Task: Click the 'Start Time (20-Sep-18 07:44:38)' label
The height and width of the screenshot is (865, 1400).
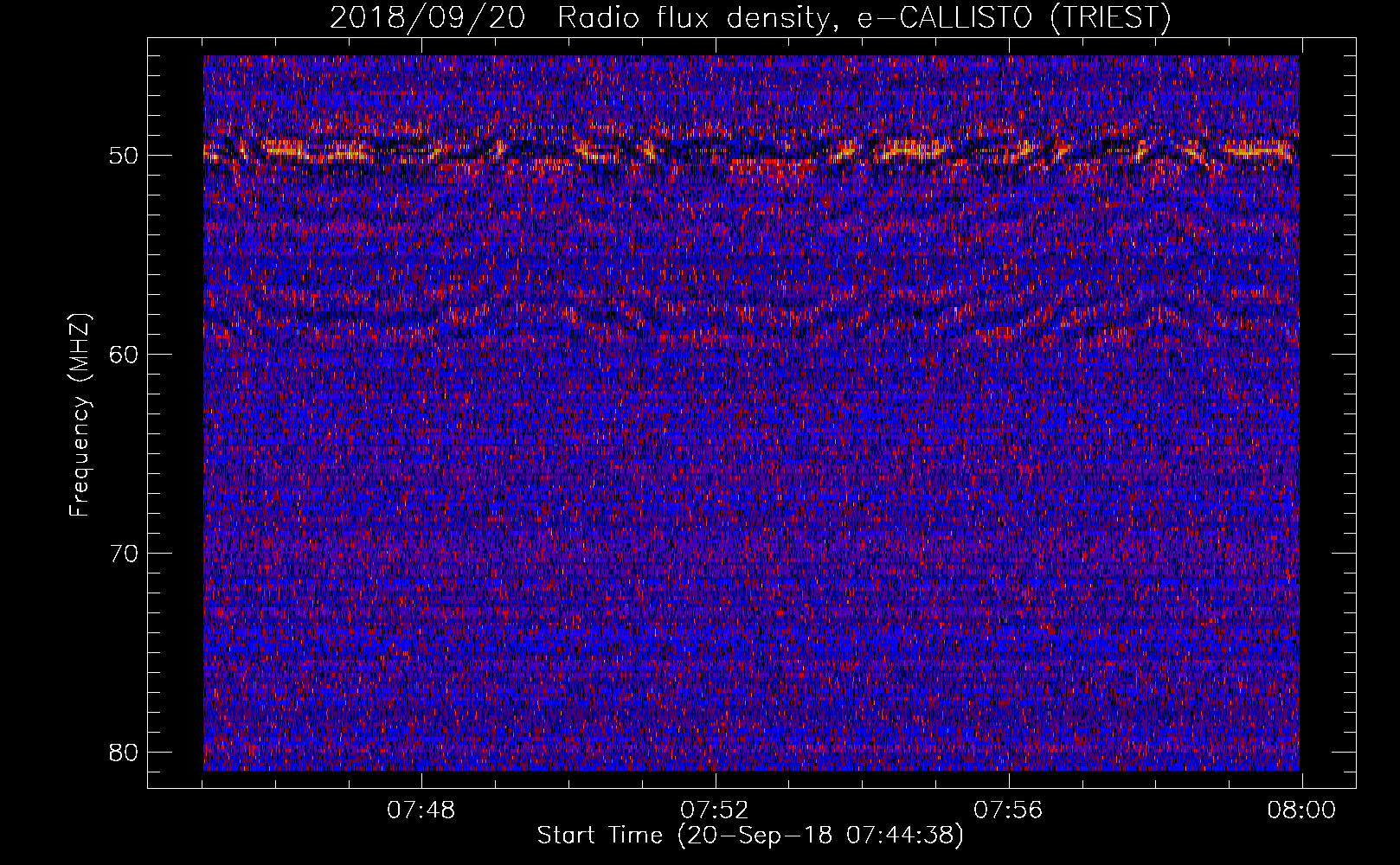Action: click(750, 836)
